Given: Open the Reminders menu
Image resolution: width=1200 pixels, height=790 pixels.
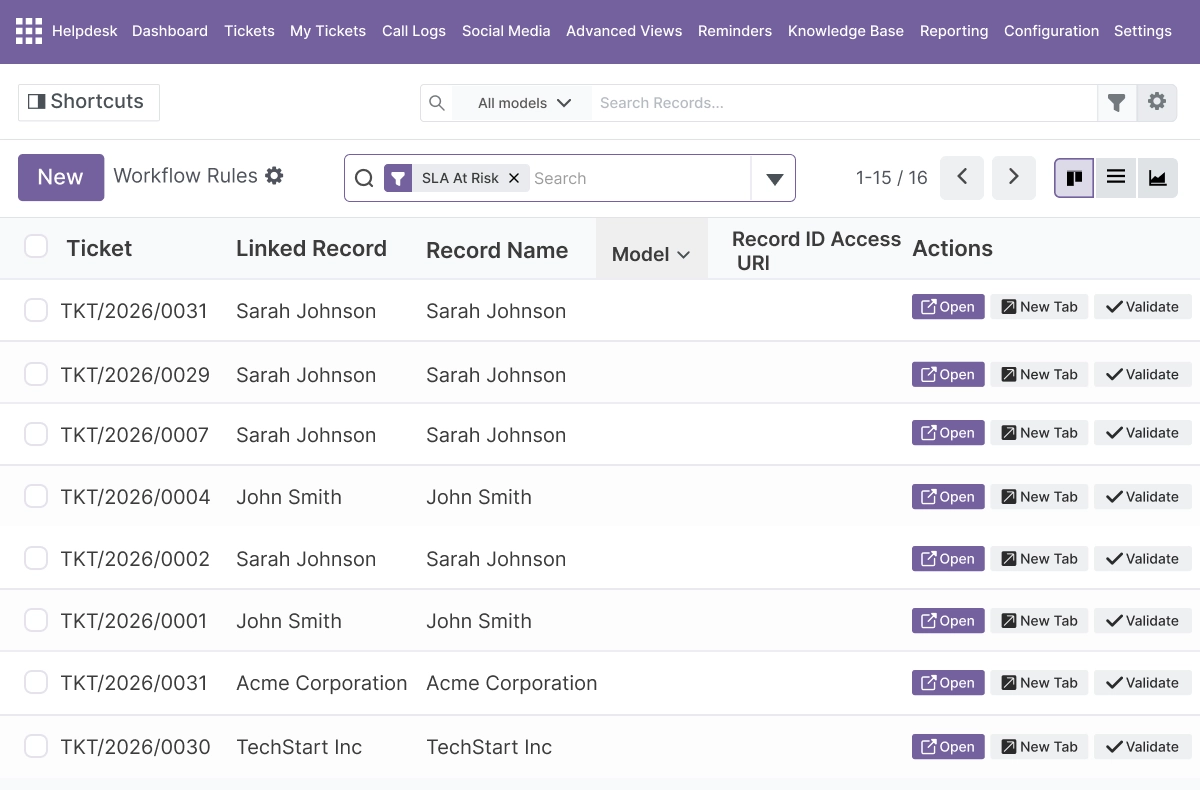Looking at the screenshot, I should [735, 31].
